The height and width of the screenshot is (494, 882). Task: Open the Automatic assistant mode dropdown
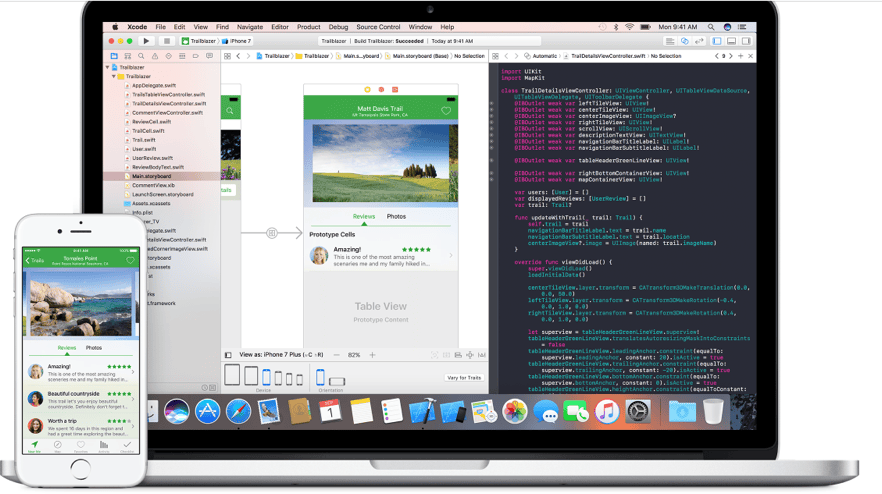(541, 56)
